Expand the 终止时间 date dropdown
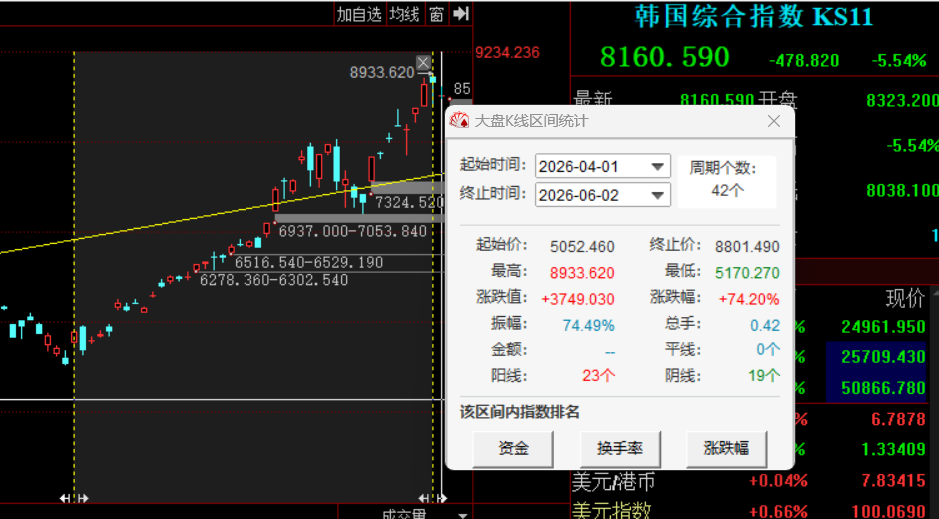The width and height of the screenshot is (939, 519). coord(658,195)
